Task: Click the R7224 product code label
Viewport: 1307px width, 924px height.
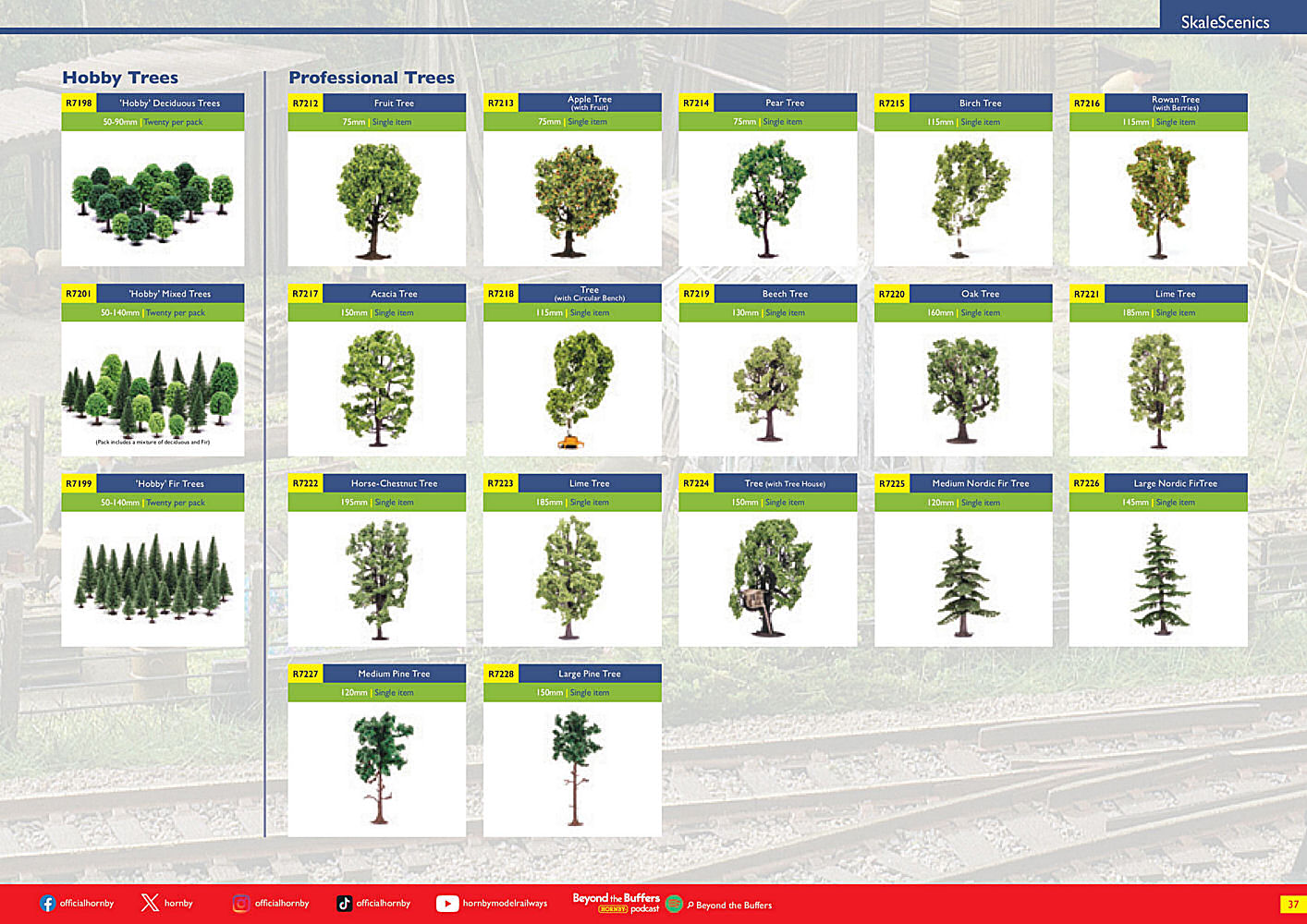Action: click(x=696, y=483)
